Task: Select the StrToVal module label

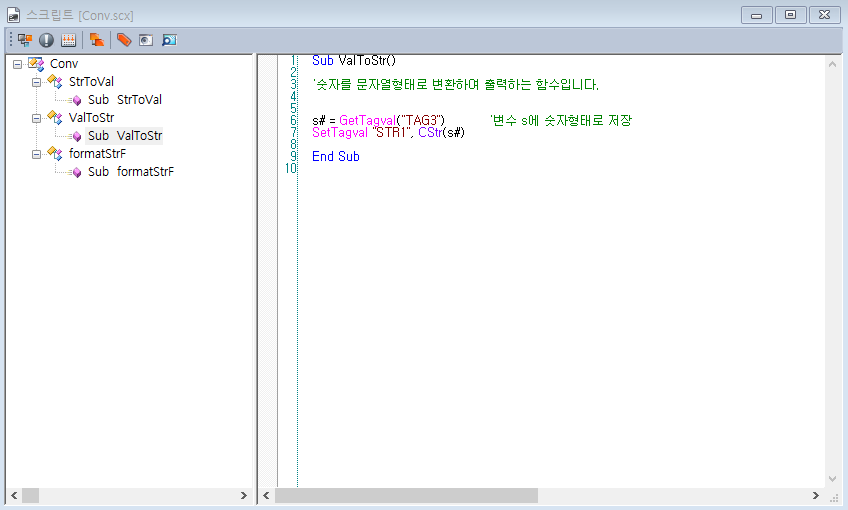Action: 91,82
